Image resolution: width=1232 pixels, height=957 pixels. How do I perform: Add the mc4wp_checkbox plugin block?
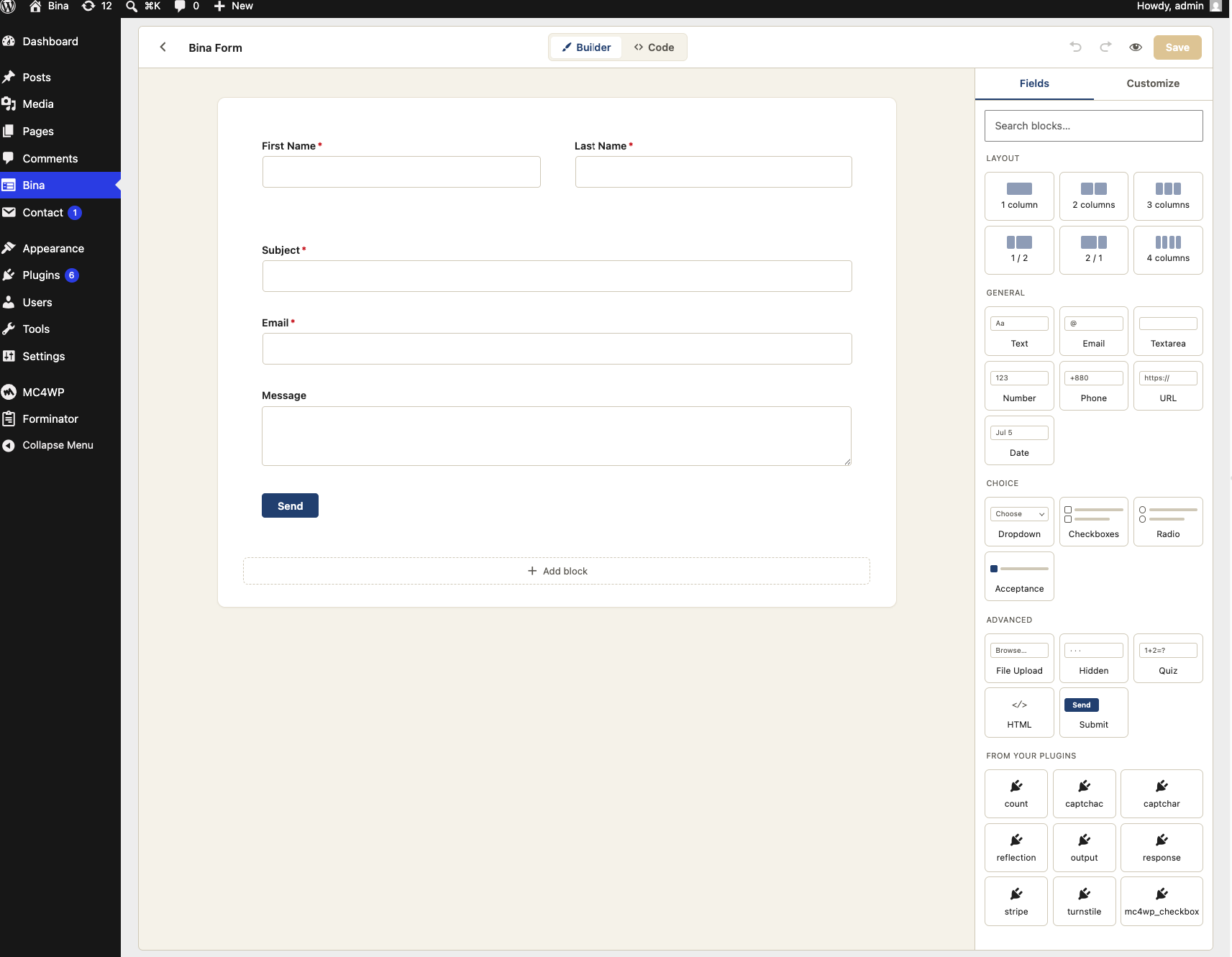pos(1162,902)
